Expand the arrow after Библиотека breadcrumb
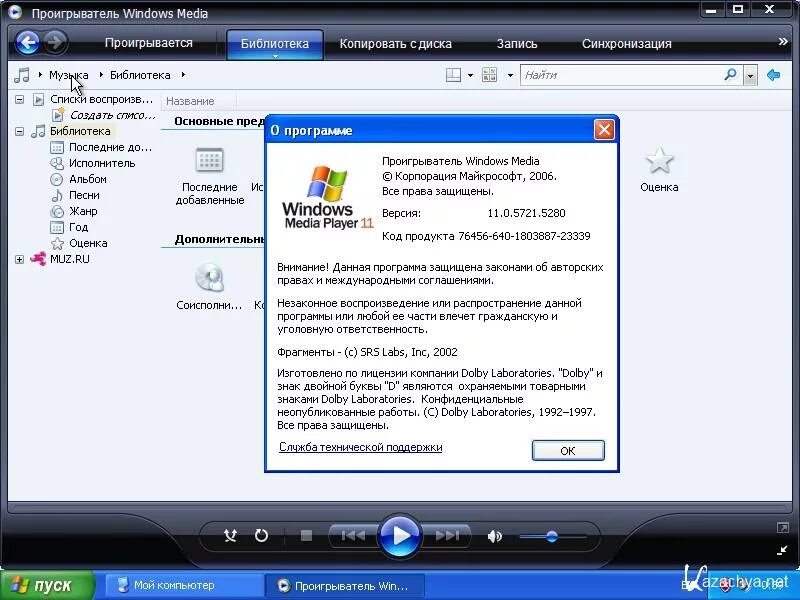Screen dimensions: 800x600 coord(183,75)
